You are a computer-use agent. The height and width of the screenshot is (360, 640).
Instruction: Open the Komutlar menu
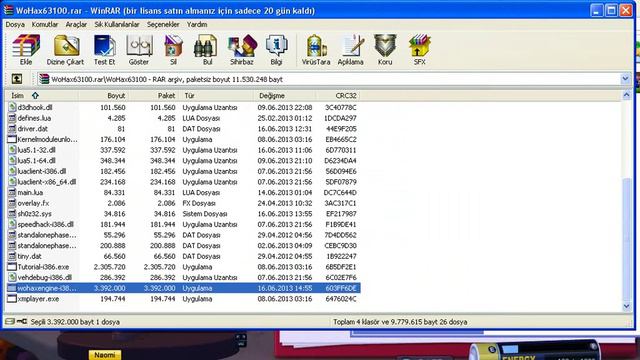(45, 24)
